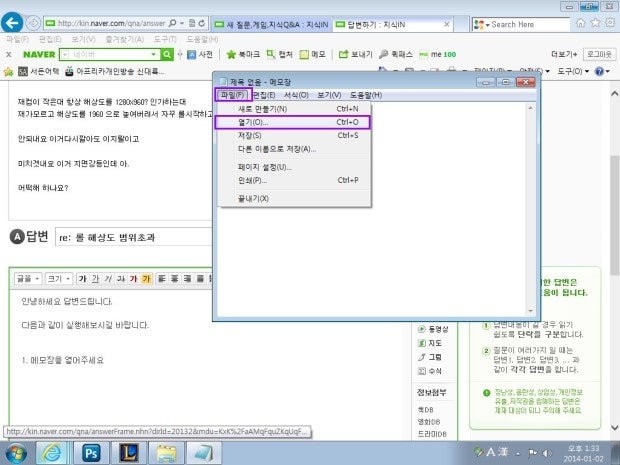Click Internet Explorer icon on taskbar

tap(50, 451)
